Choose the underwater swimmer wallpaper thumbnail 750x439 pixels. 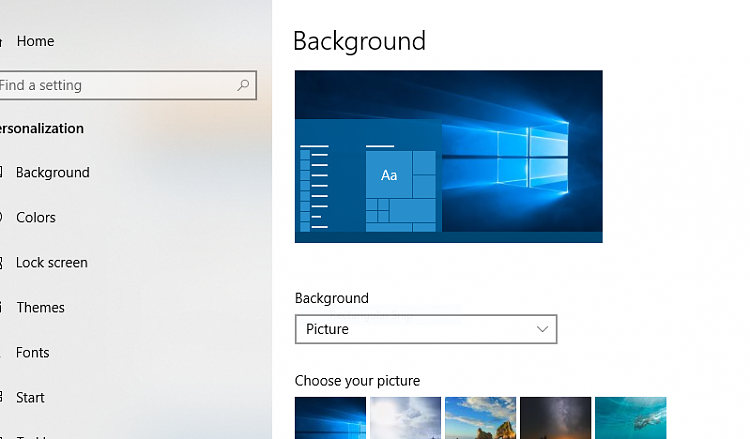[630, 418]
